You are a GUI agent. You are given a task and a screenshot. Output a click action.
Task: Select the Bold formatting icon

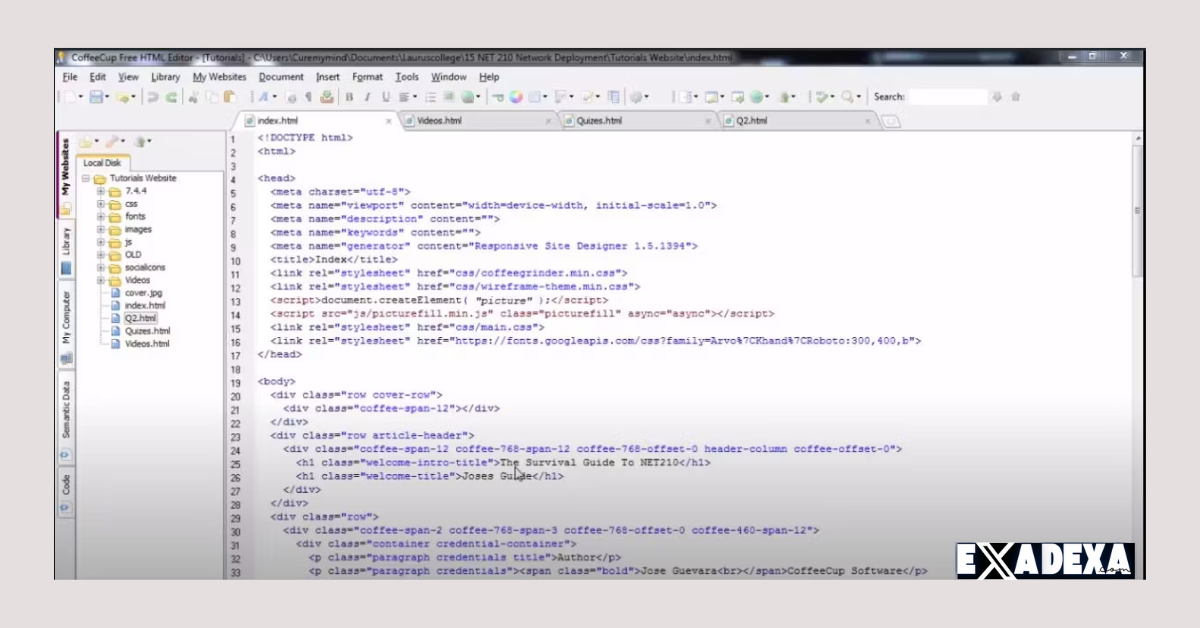350,96
